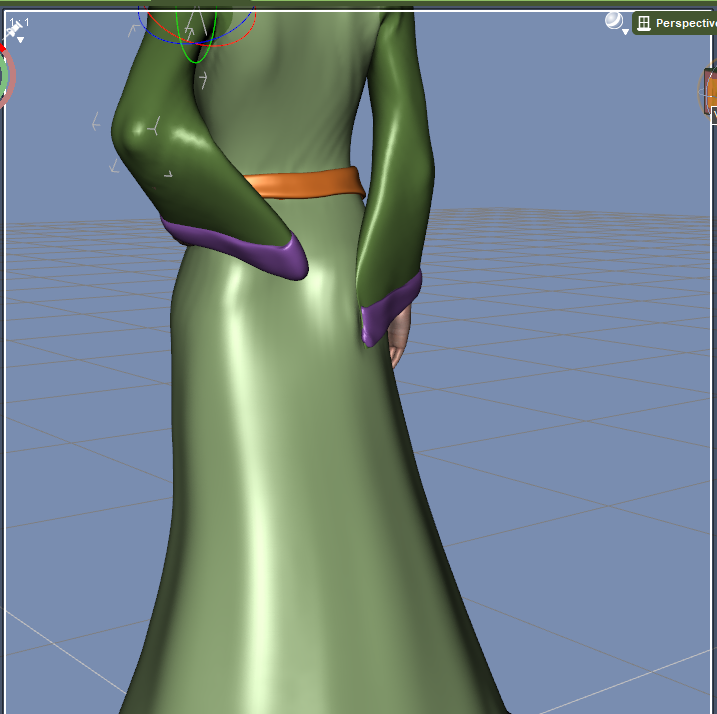717x714 pixels.
Task: Click the figure's visible hand
Action: click(401, 338)
